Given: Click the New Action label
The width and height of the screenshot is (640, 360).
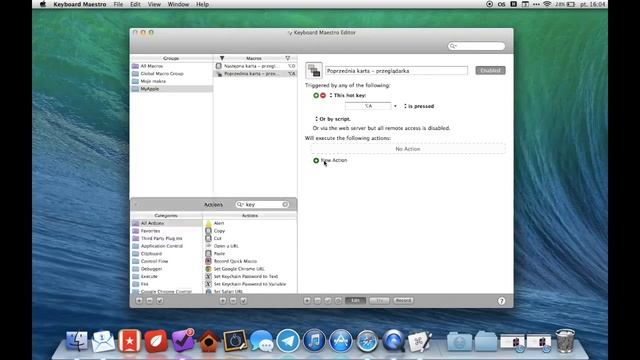Looking at the screenshot, I should click(334, 160).
